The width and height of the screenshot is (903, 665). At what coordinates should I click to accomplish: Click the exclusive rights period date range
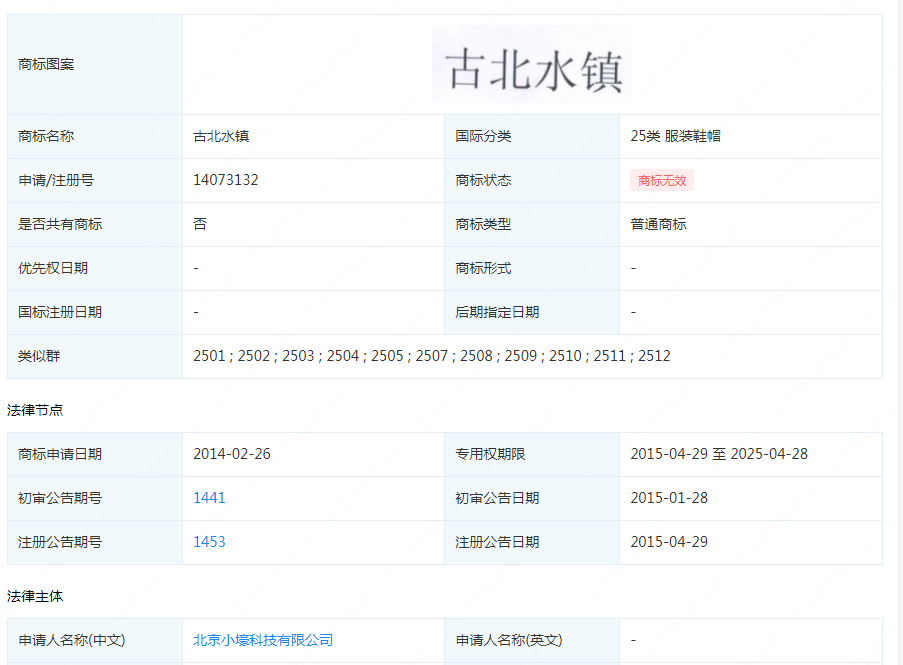click(x=718, y=454)
